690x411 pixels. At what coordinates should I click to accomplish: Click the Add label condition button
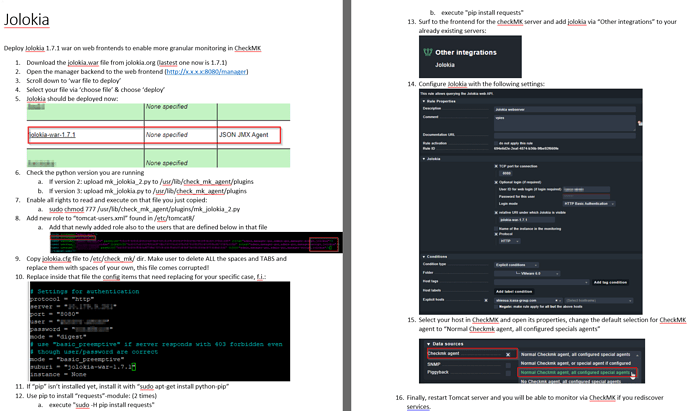click(x=514, y=290)
